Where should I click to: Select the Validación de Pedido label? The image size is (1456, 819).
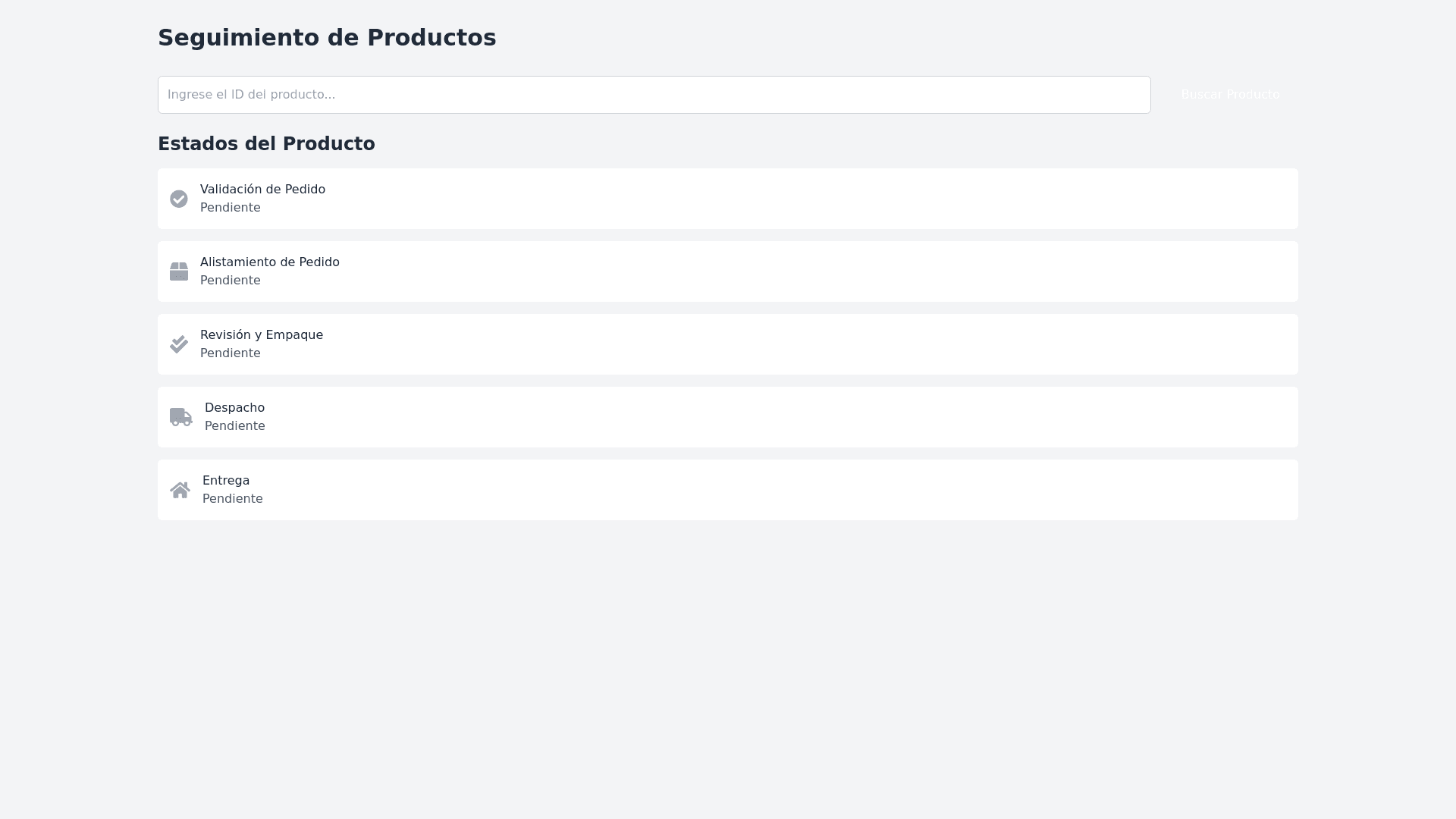[x=262, y=190]
